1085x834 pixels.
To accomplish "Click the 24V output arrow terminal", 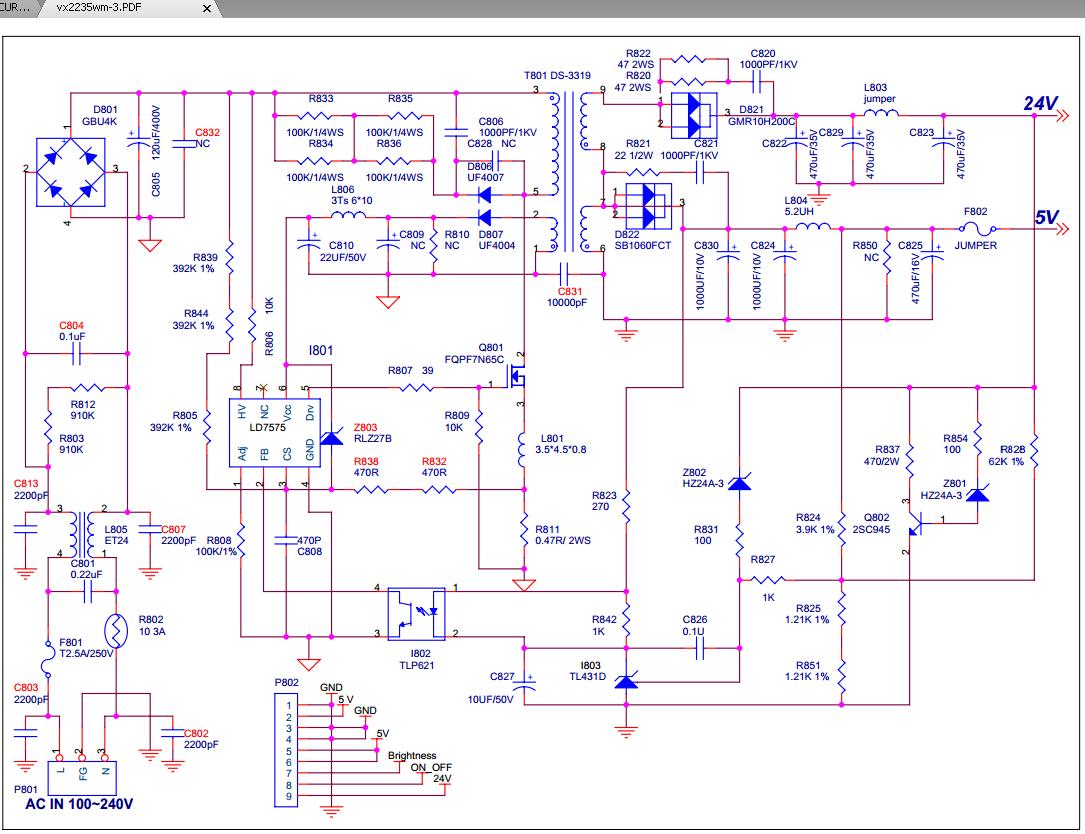I will (x=1063, y=116).
